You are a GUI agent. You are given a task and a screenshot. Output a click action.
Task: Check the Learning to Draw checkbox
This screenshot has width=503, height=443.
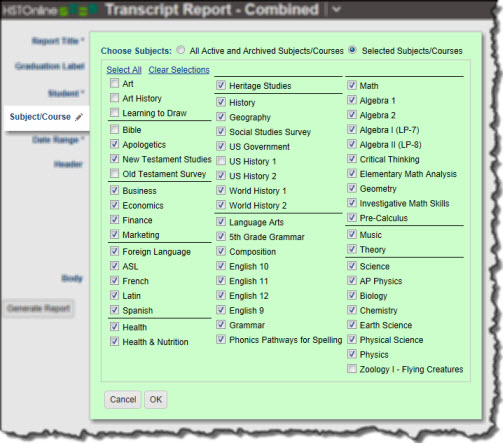[114, 112]
